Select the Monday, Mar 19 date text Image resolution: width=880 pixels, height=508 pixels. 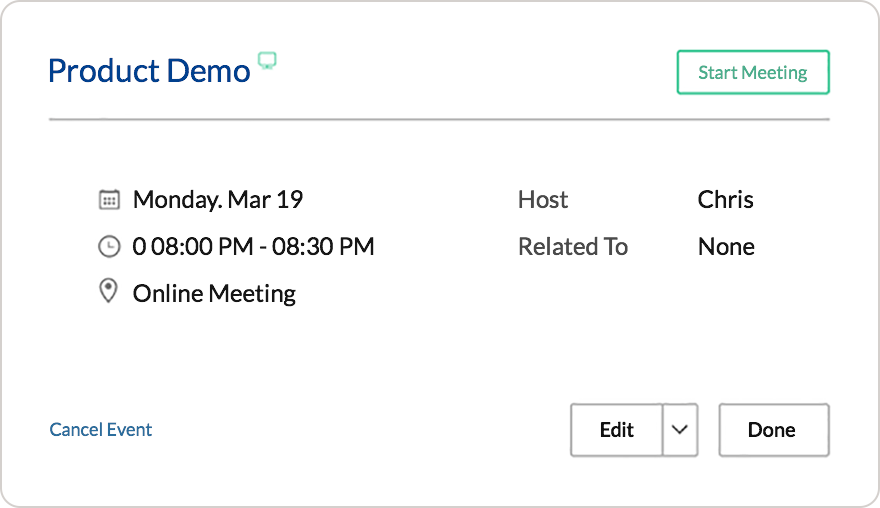tap(218, 199)
